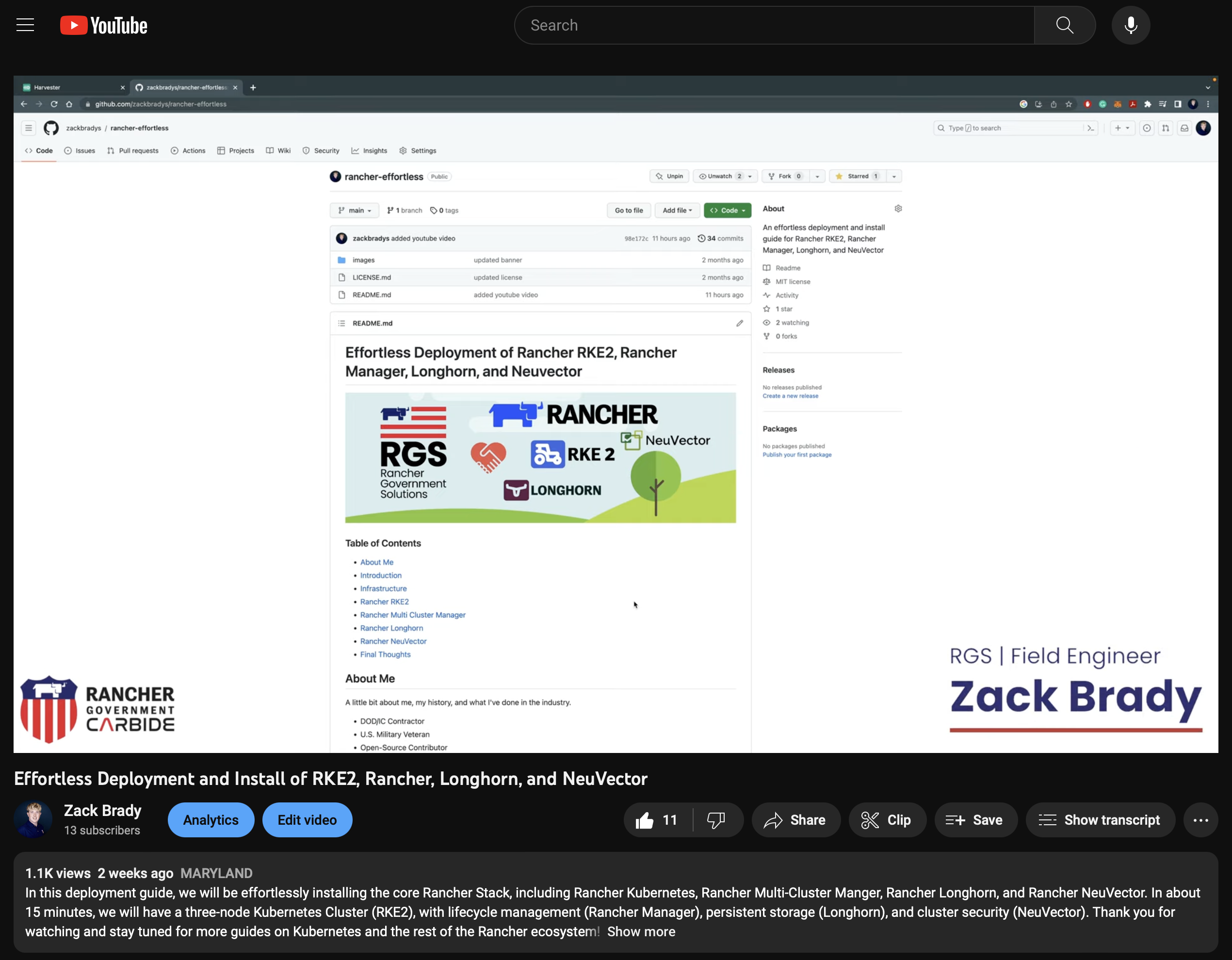
Task: Like the video with thumbs up
Action: click(657, 819)
